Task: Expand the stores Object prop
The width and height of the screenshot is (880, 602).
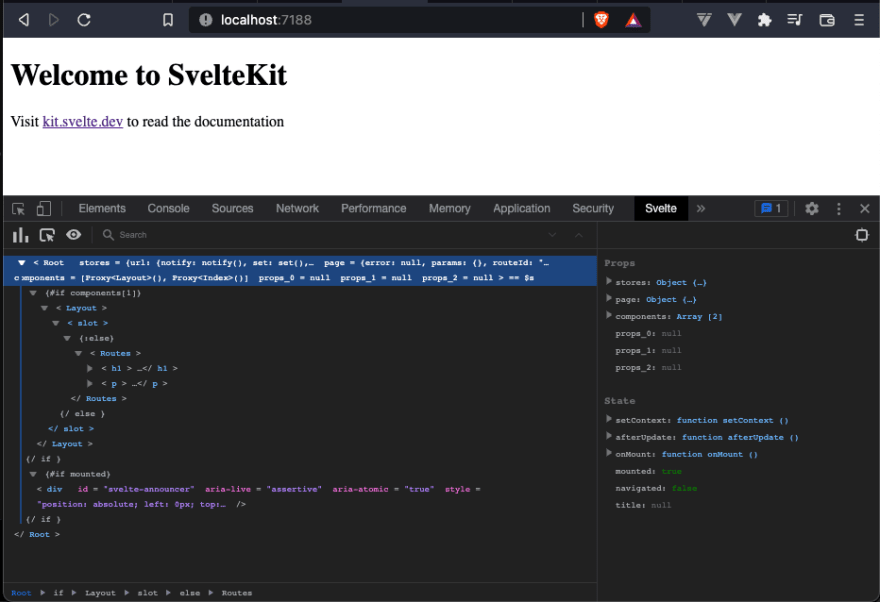Action: [609, 281]
